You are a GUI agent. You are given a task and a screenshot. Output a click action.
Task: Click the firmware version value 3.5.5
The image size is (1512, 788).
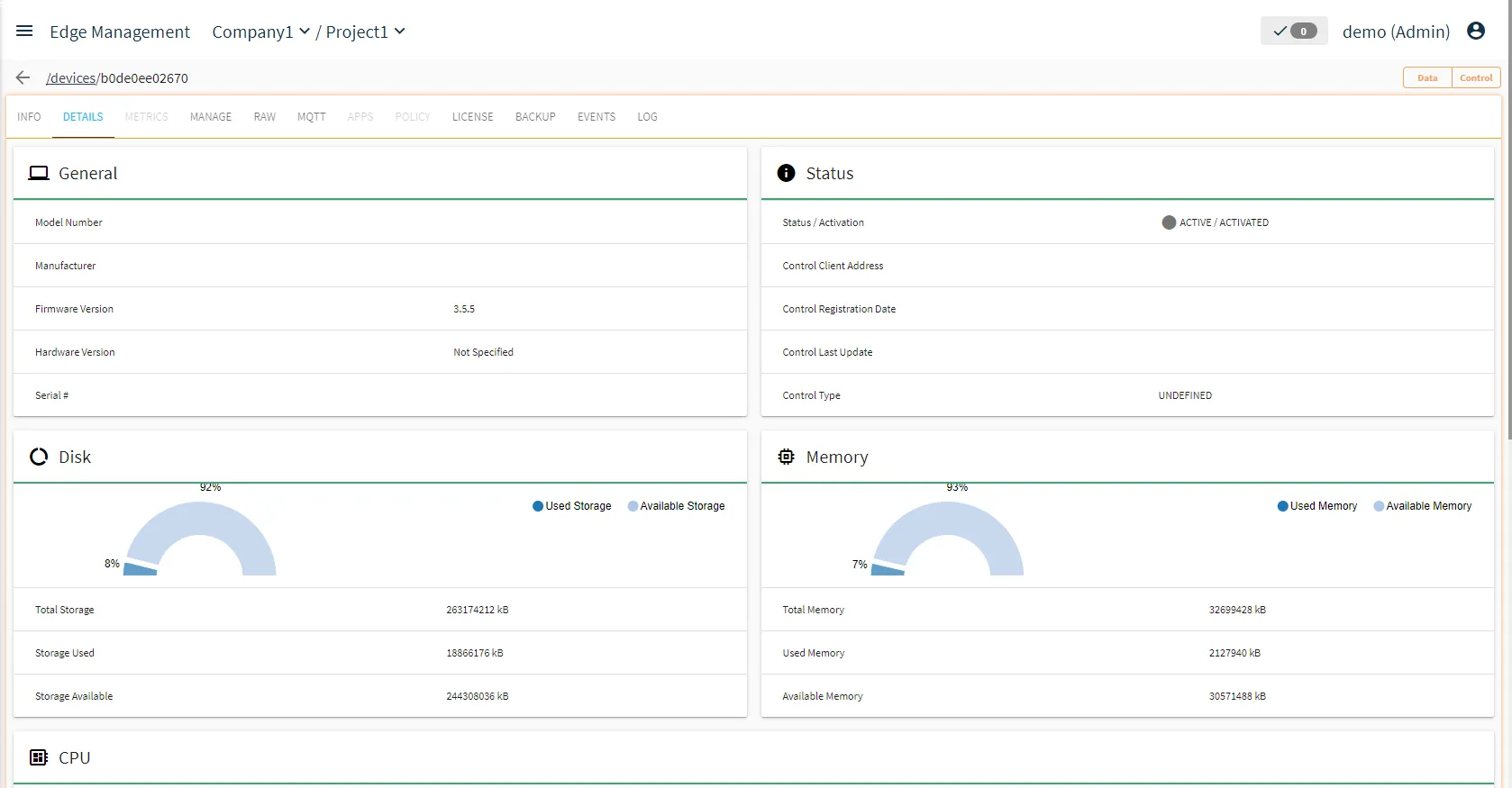pos(464,309)
